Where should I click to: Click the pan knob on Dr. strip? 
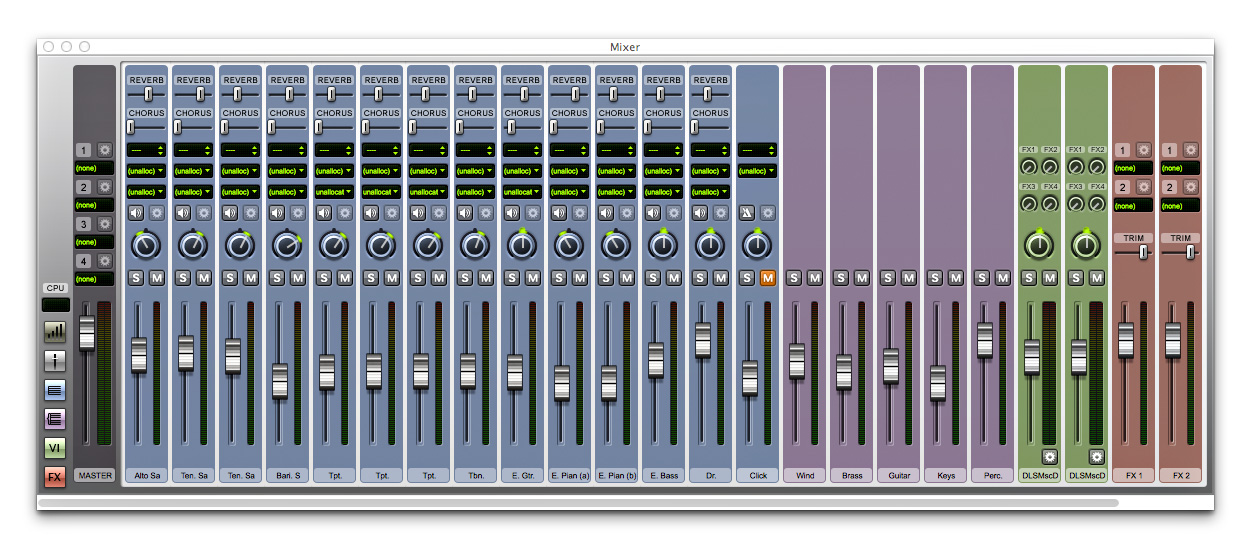coord(710,244)
